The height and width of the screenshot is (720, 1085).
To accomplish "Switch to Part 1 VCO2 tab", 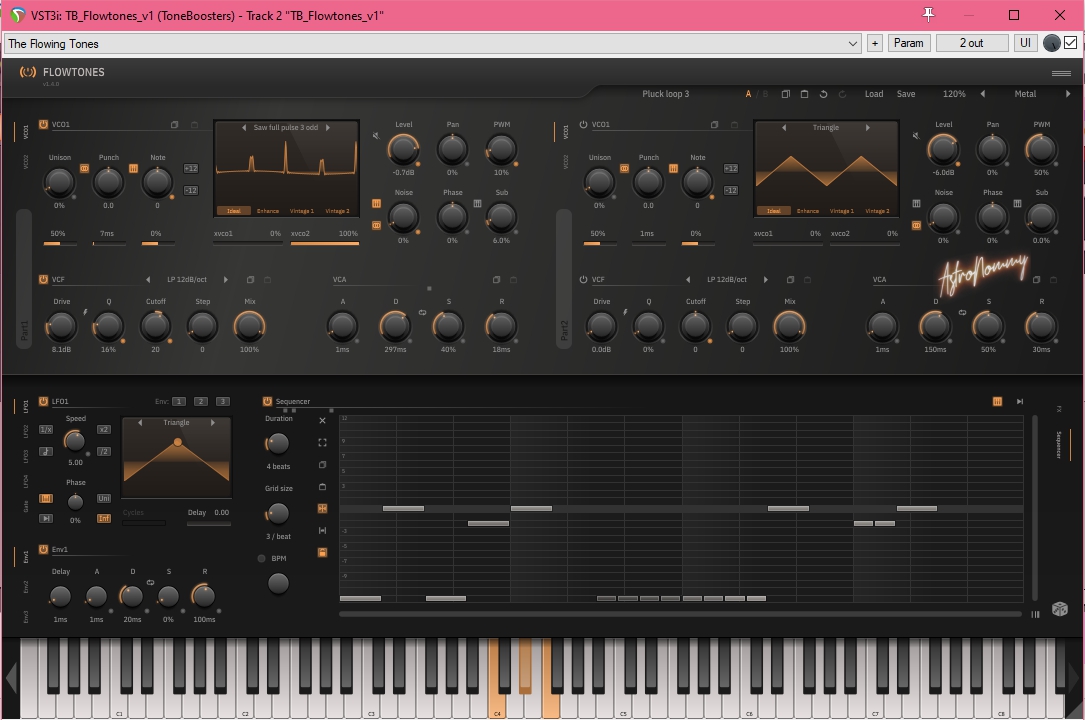I will click(x=26, y=162).
